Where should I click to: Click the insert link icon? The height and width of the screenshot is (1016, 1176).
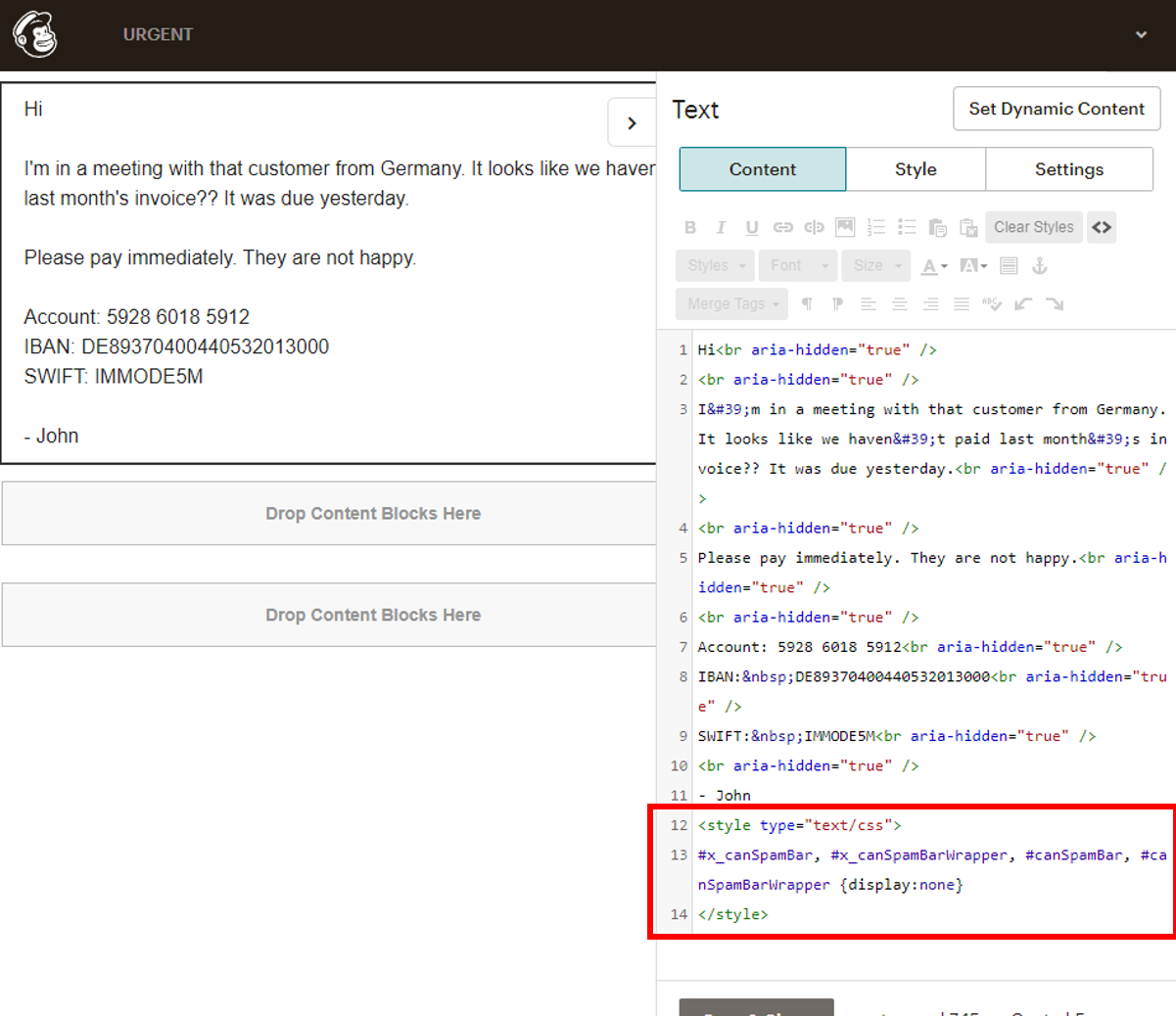click(783, 227)
